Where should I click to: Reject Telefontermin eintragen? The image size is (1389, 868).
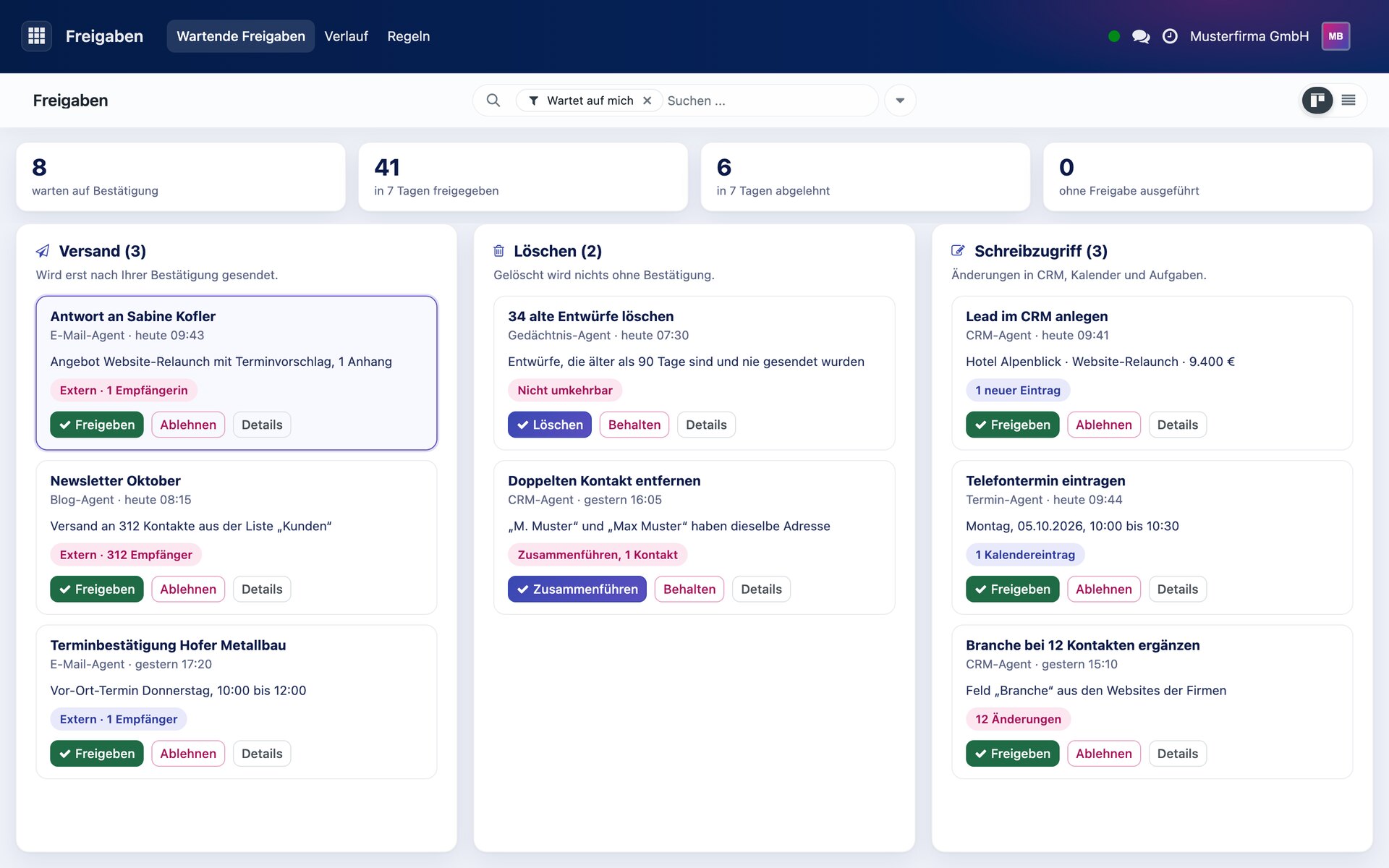1104,589
